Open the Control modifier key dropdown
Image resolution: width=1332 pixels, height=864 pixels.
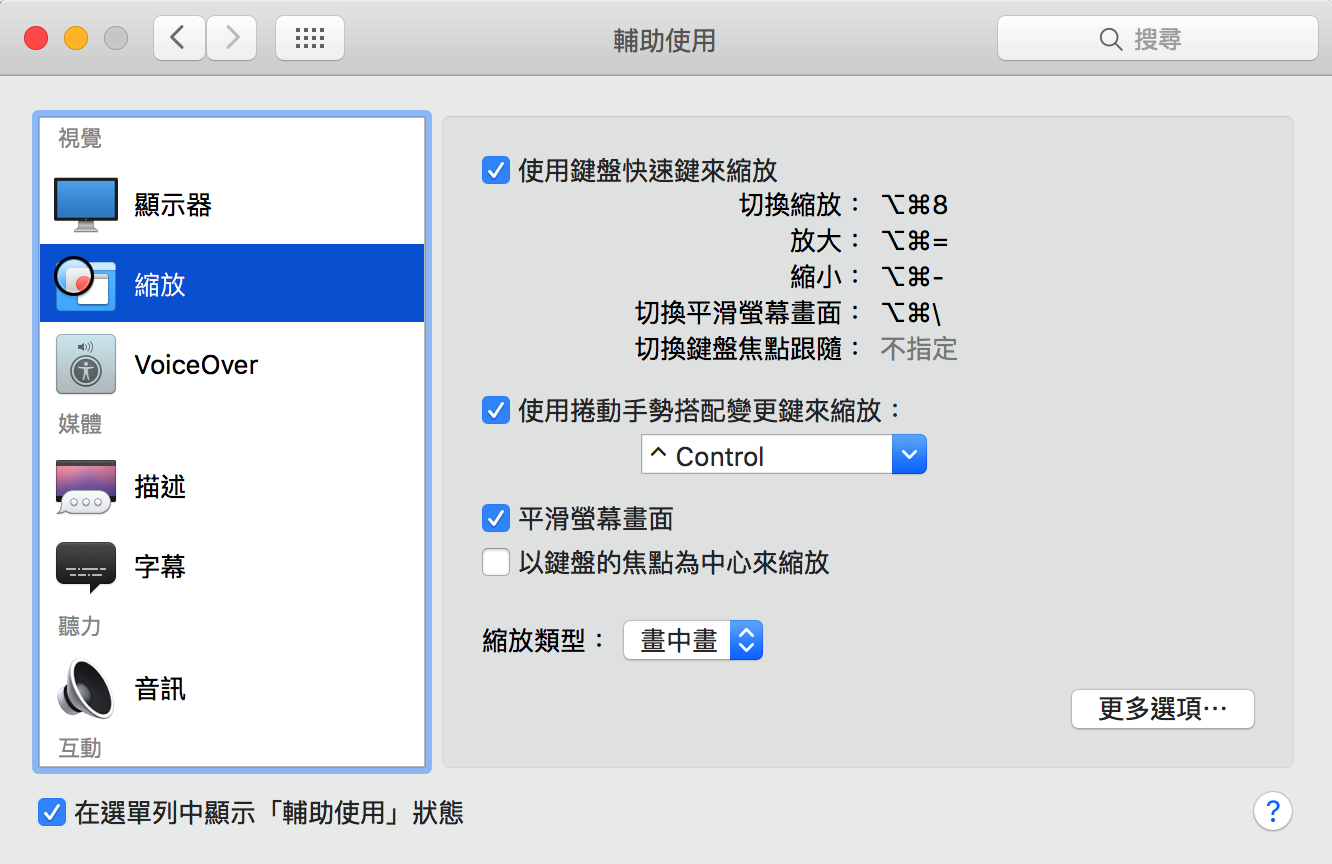pyautogui.click(x=784, y=455)
